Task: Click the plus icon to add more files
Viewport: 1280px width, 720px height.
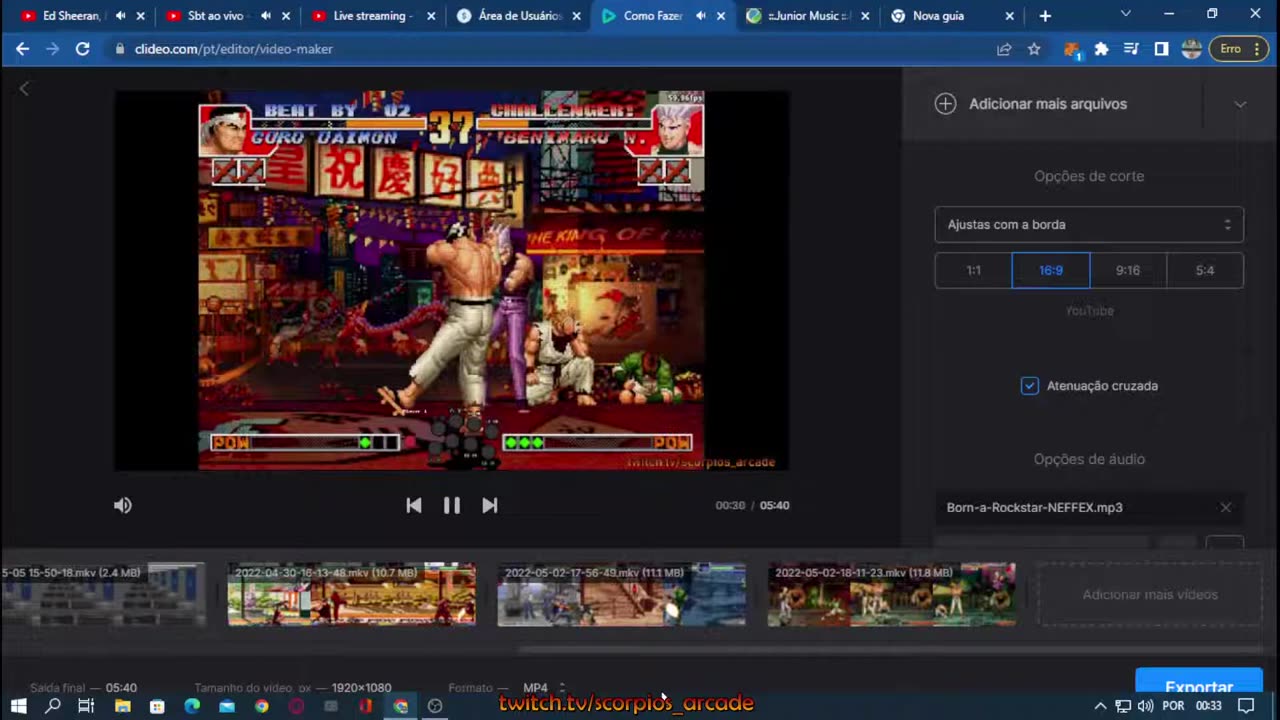Action: [x=945, y=104]
